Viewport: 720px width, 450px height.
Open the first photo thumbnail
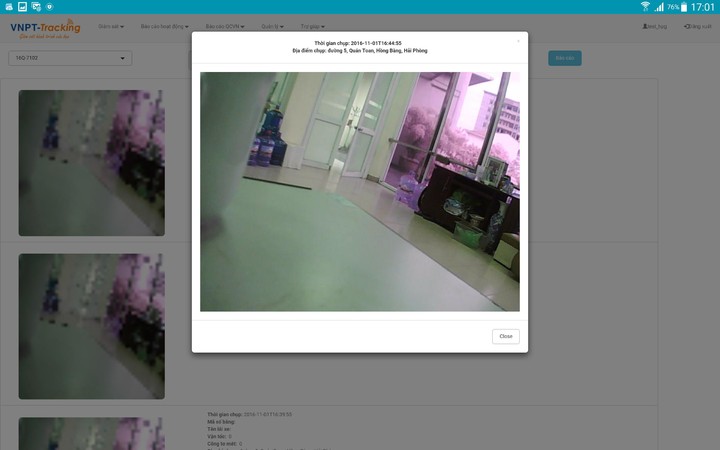coord(91,163)
